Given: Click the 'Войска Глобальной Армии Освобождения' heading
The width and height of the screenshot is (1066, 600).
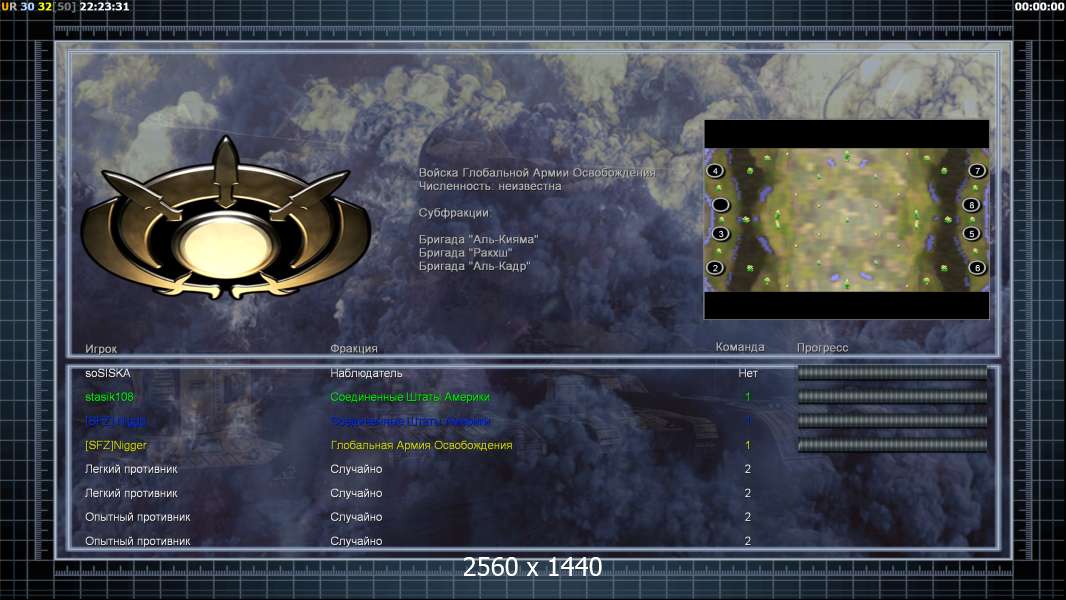Looking at the screenshot, I should [x=537, y=173].
